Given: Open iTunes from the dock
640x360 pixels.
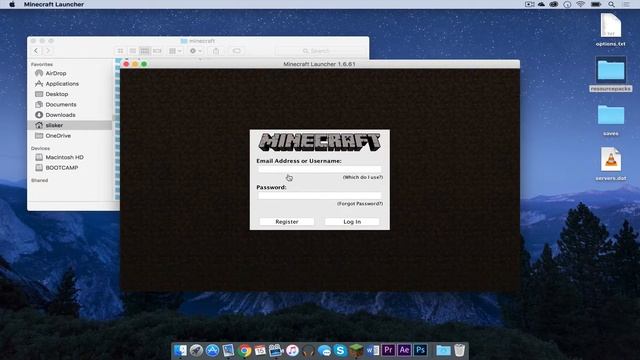Looking at the screenshot, I should coord(292,350).
